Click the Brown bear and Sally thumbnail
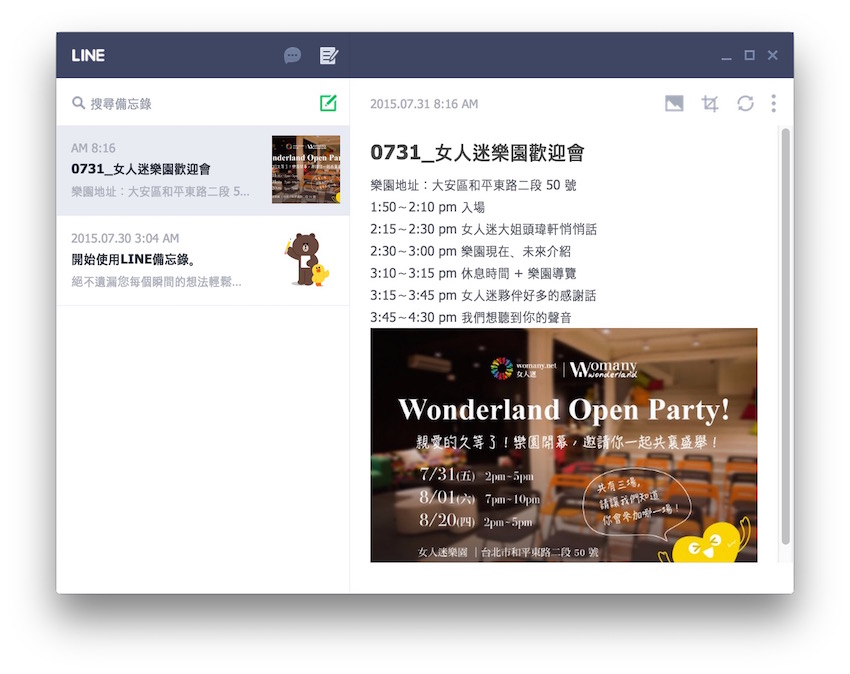This screenshot has width=850, height=674. point(307,260)
